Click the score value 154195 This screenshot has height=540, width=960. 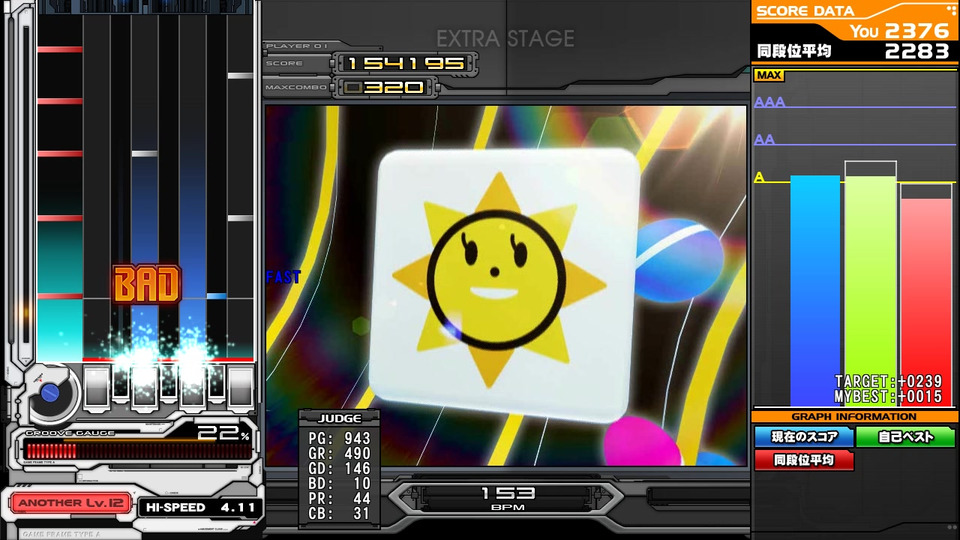(405, 63)
